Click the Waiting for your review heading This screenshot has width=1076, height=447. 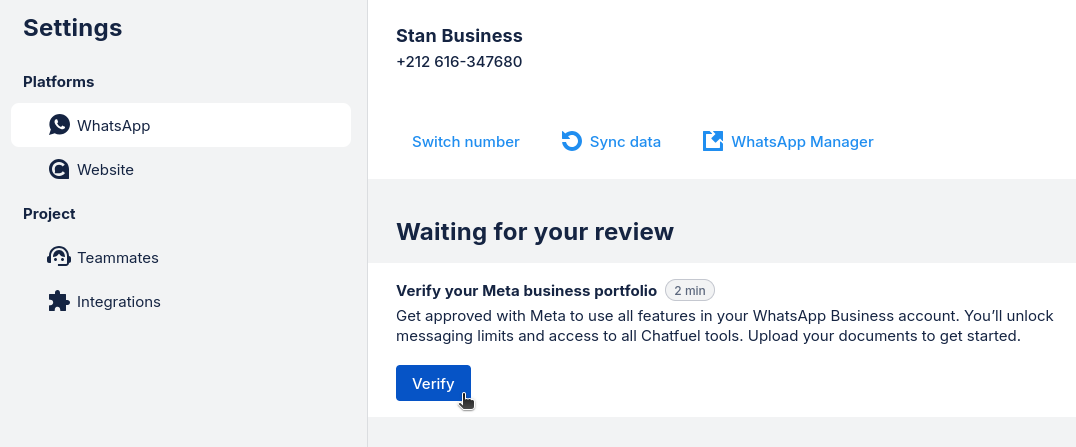point(535,232)
